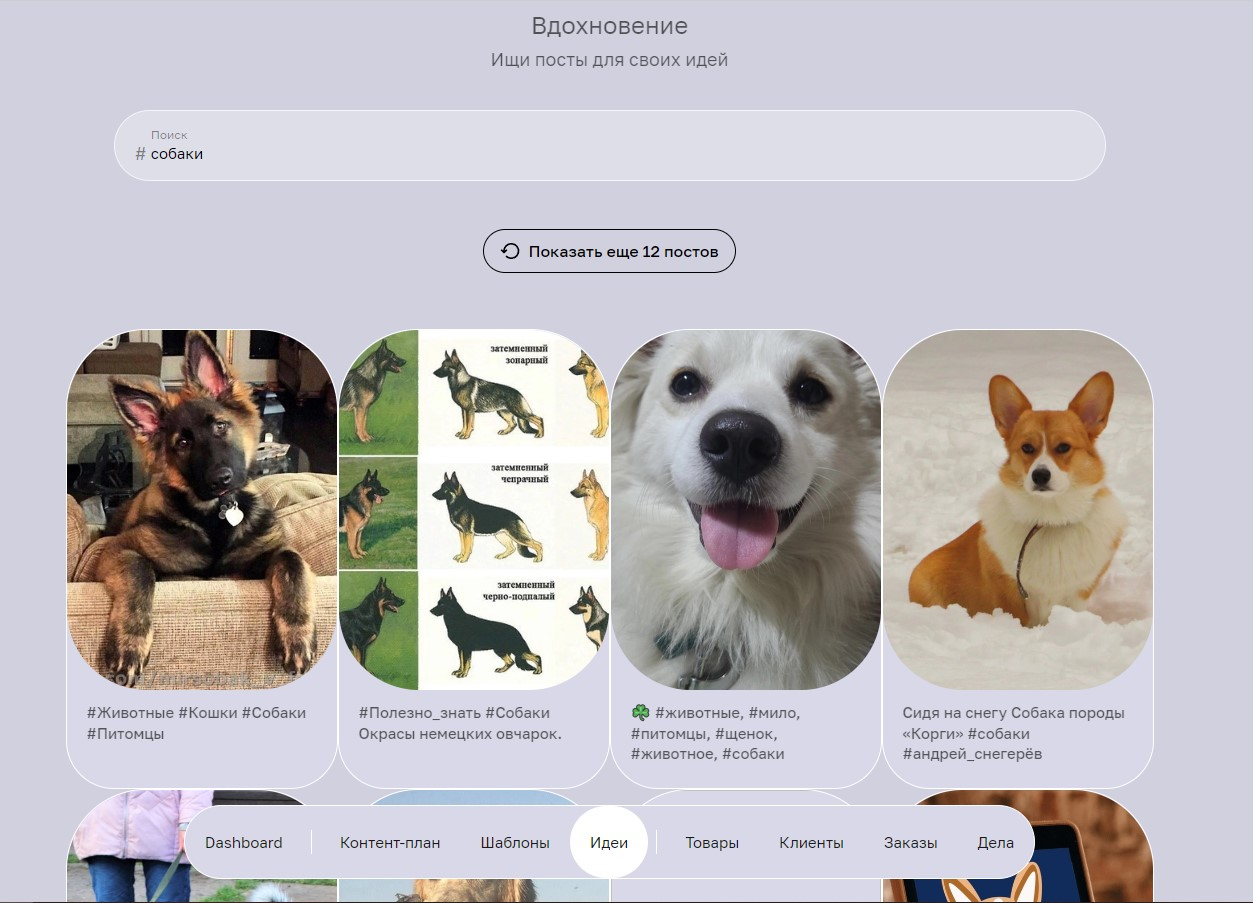The height and width of the screenshot is (903, 1253).
Task: Switch to the Заказы tab
Action: coord(910,843)
